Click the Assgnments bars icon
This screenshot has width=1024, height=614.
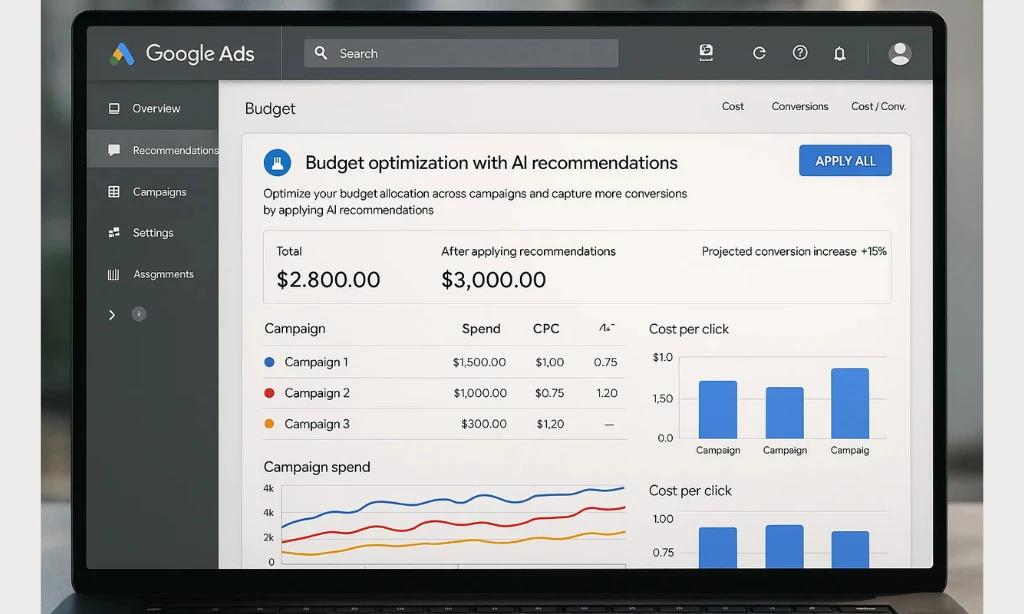point(114,274)
